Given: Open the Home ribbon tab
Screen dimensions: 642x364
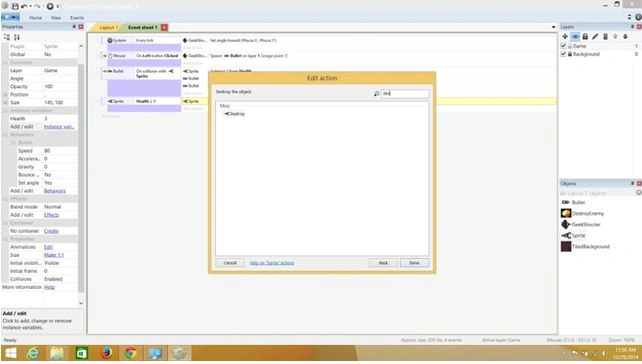Looking at the screenshot, I should point(36,18).
